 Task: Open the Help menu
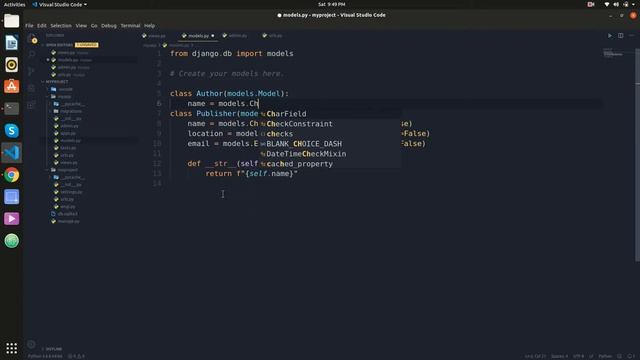(149, 25)
